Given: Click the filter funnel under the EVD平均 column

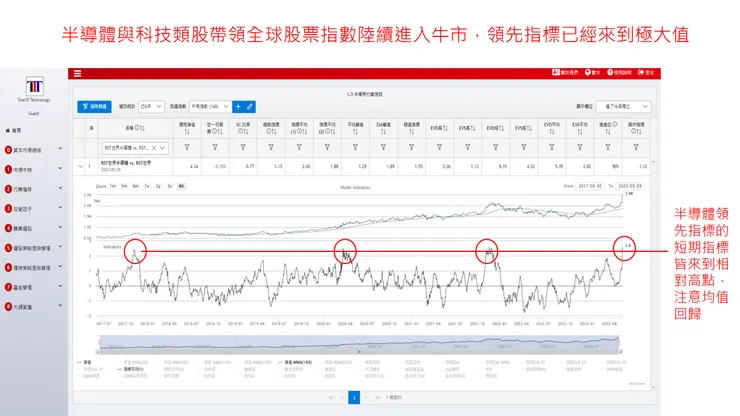Looking at the screenshot, I should tap(552, 147).
